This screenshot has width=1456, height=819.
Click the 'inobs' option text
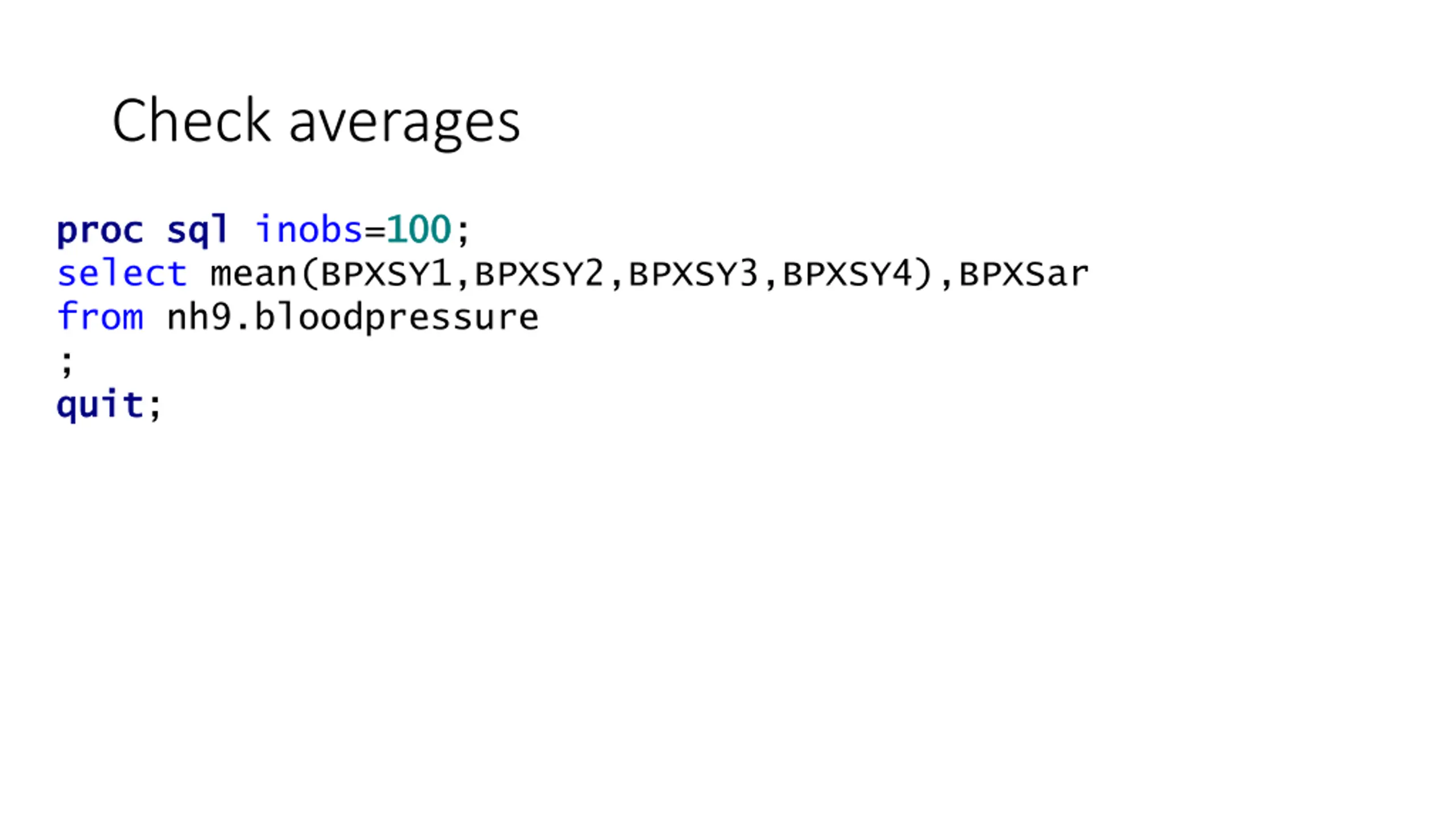(309, 229)
